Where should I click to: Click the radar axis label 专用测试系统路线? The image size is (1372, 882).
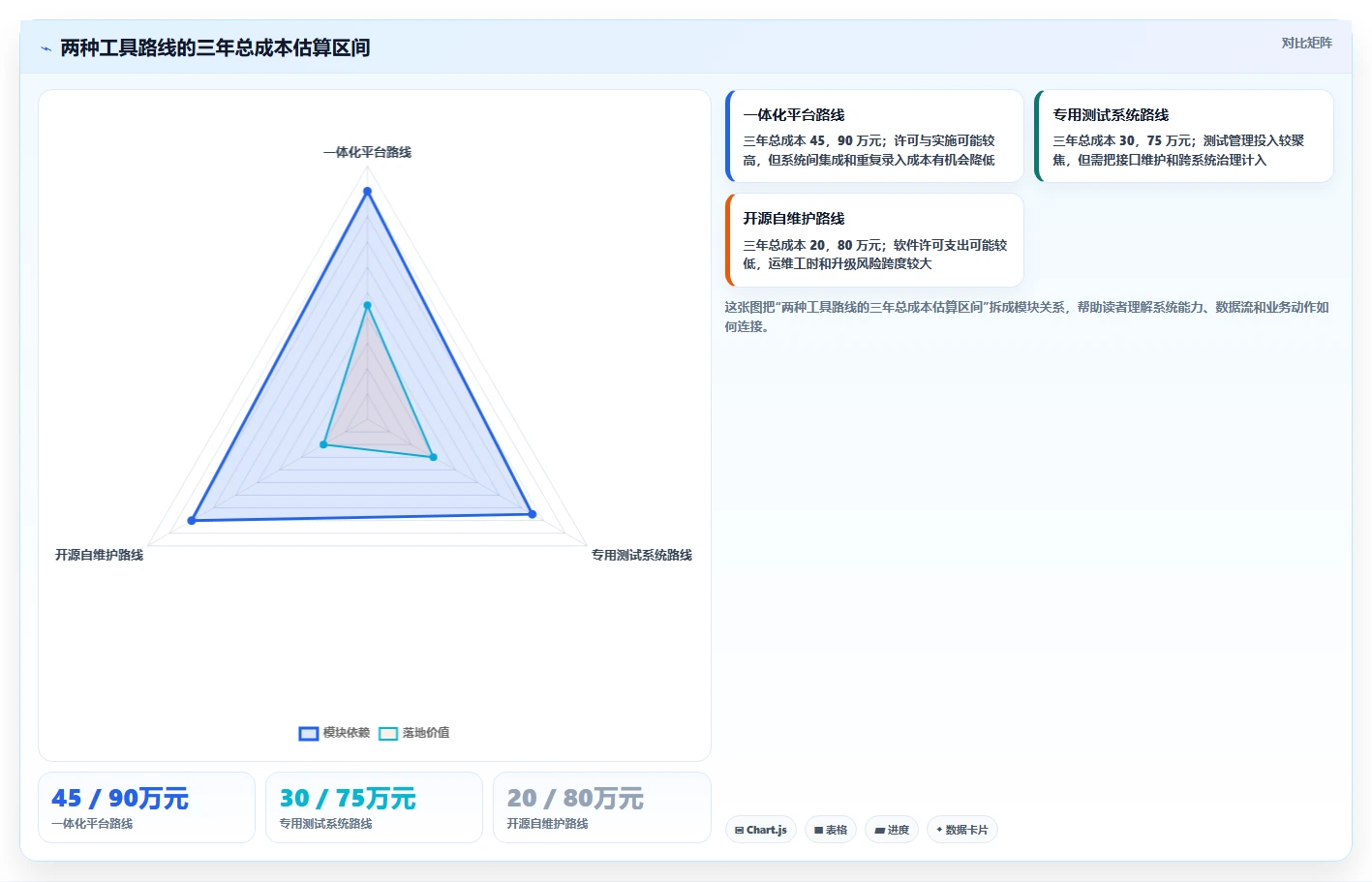[x=642, y=555]
